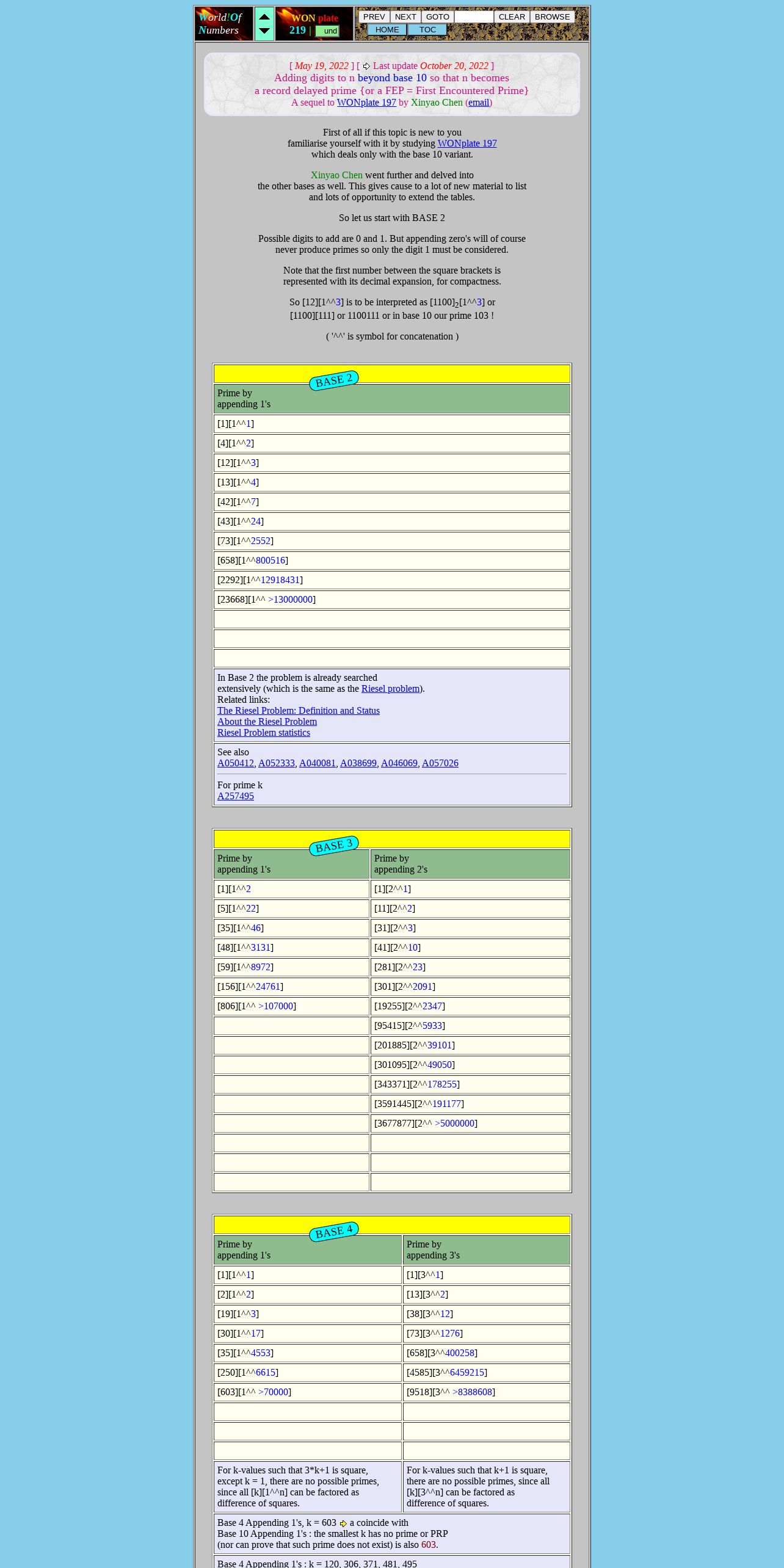Go to the PREV plate
This screenshot has width=784, height=1568.
click(374, 17)
